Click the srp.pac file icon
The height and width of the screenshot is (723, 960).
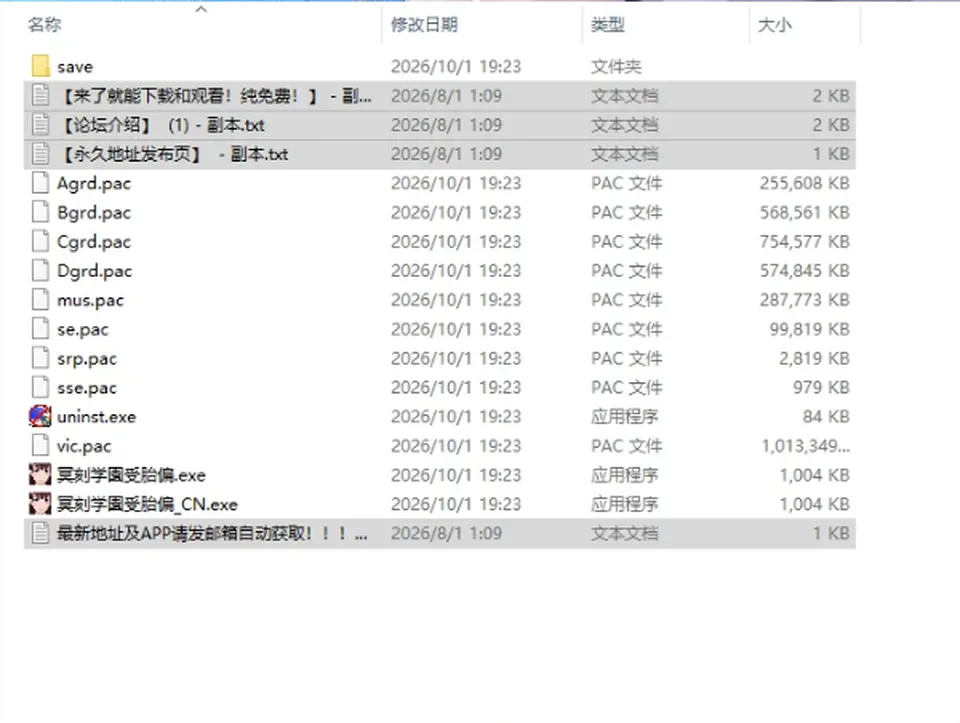40,358
